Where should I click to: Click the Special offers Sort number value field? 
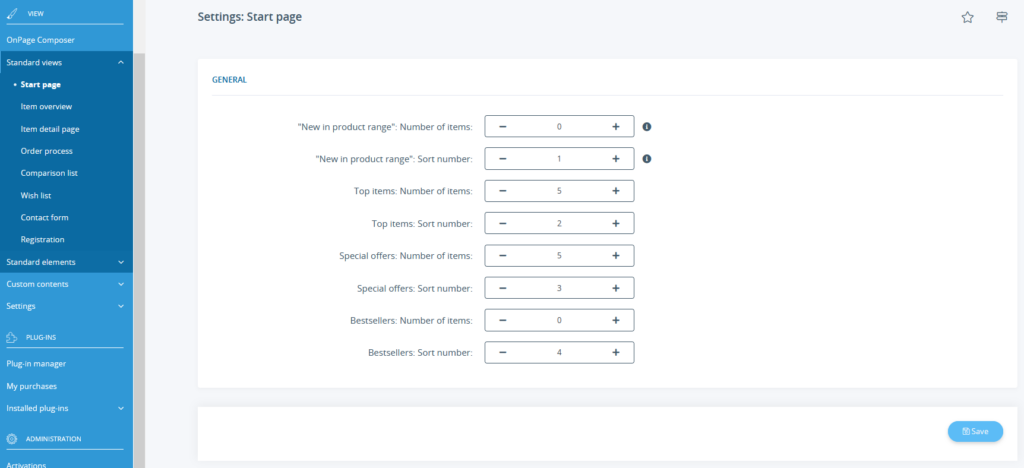click(x=559, y=288)
